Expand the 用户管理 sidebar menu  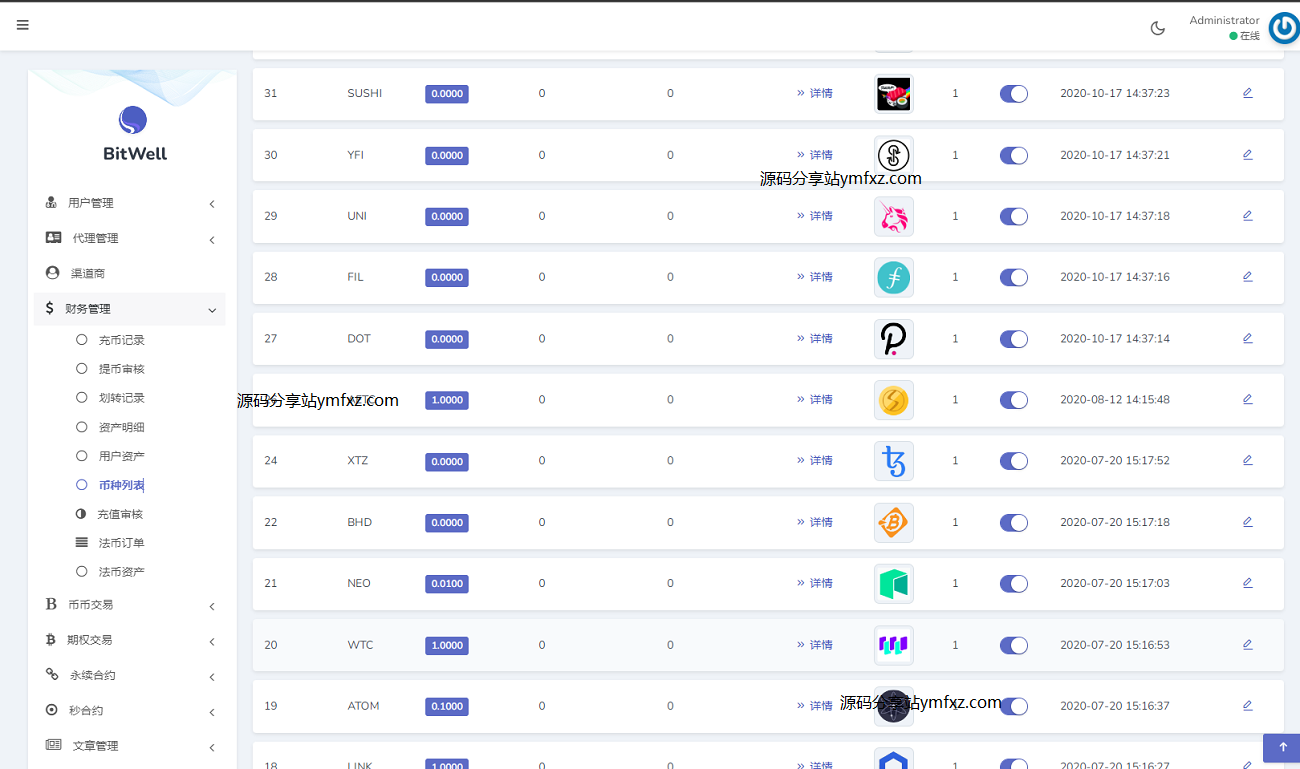pyautogui.click(x=130, y=203)
